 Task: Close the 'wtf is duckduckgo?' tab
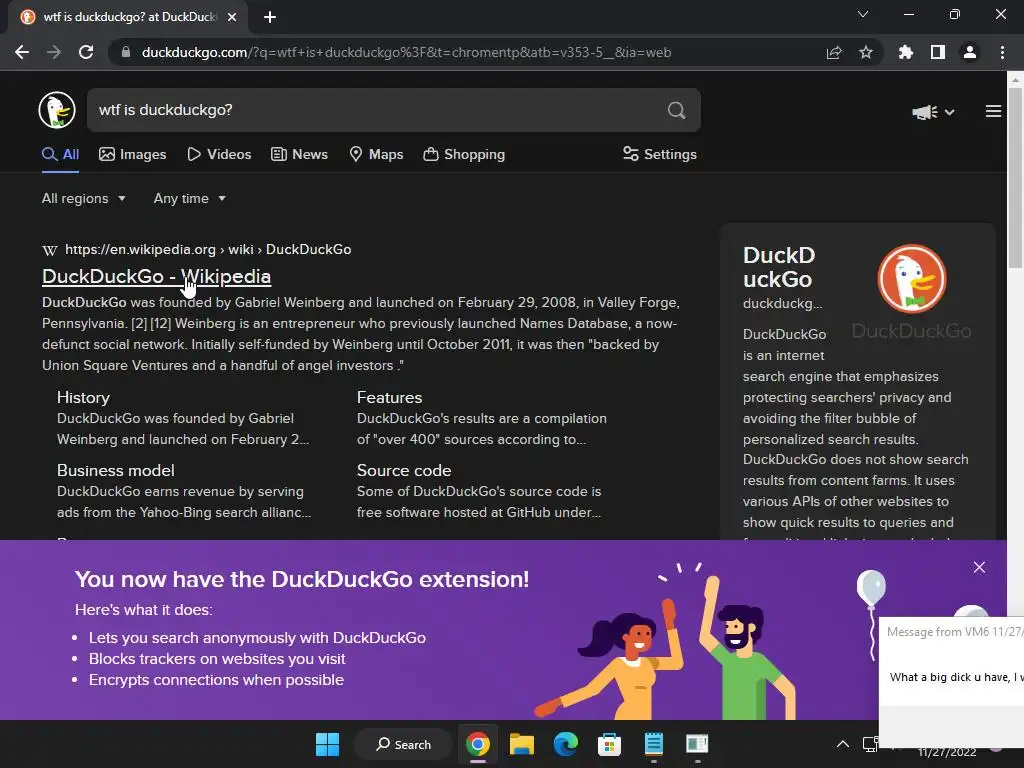tap(231, 18)
